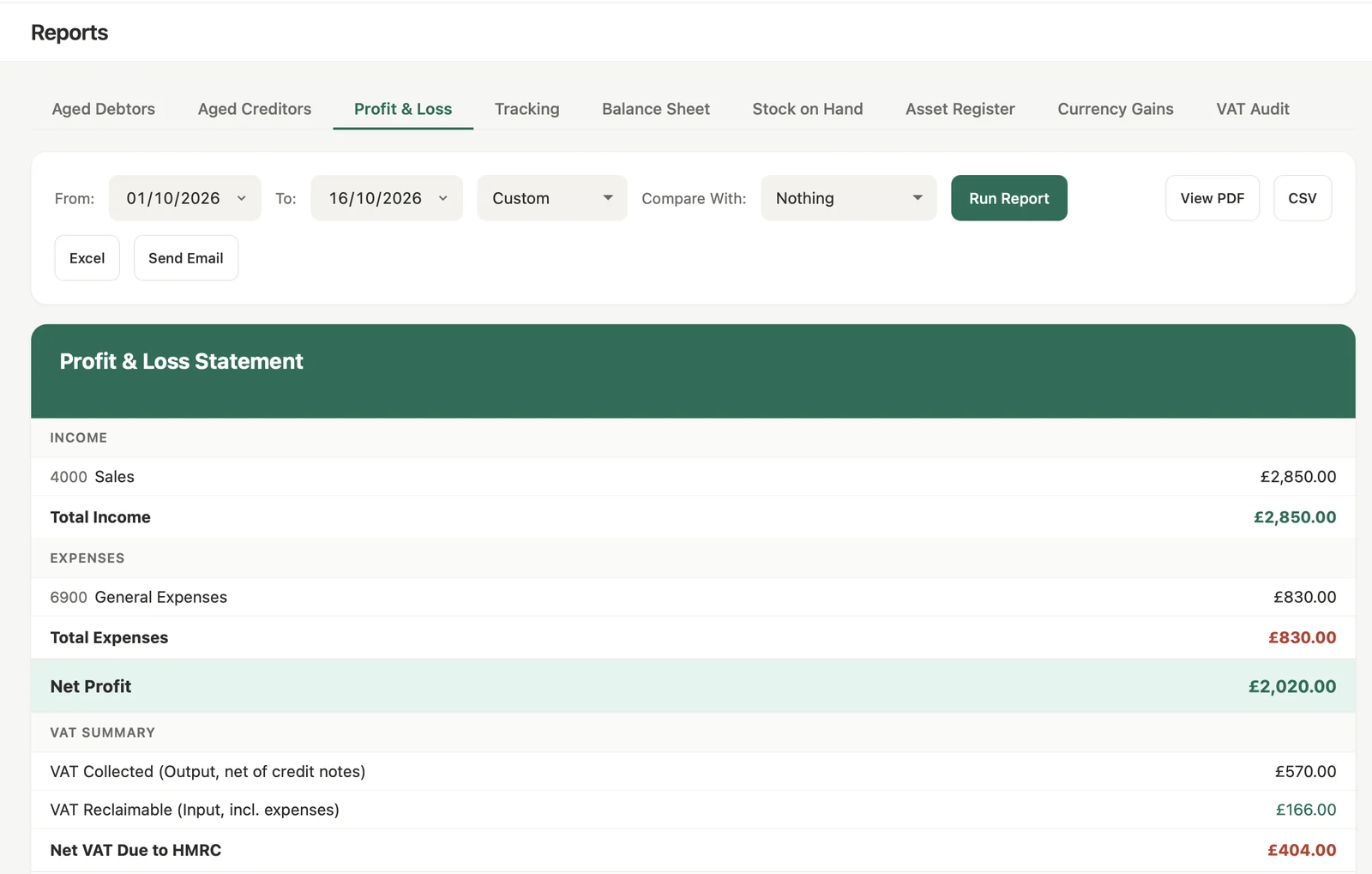Click General Expenses amount £830.00
This screenshot has width=1372, height=874.
[1305, 597]
